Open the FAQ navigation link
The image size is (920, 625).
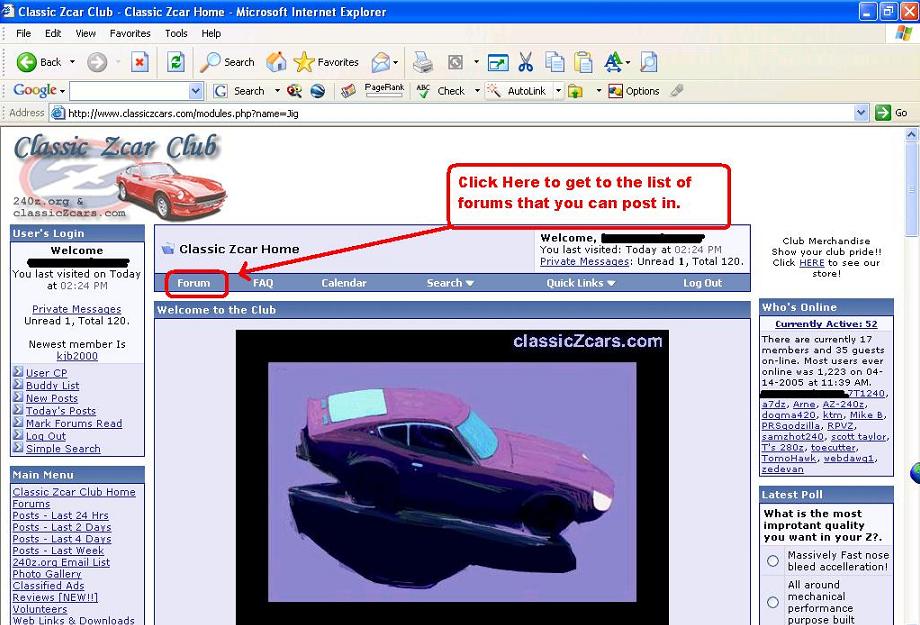click(263, 283)
